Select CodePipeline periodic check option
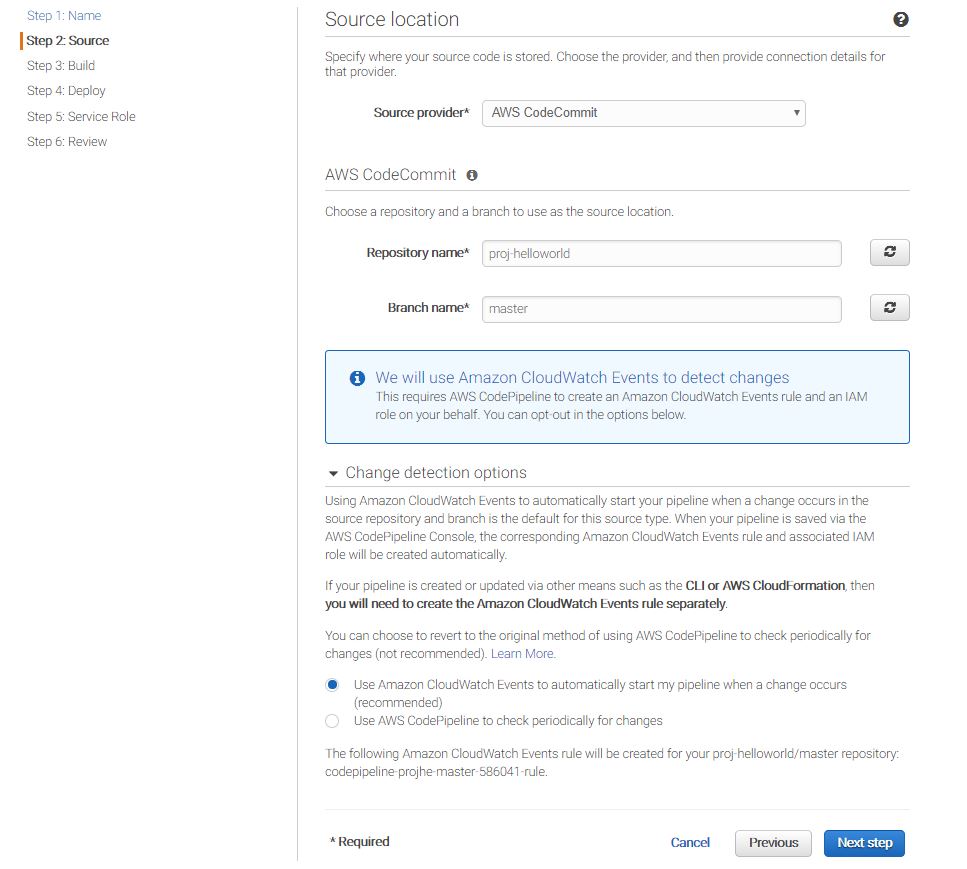This screenshot has height=869, width=967. click(x=332, y=721)
